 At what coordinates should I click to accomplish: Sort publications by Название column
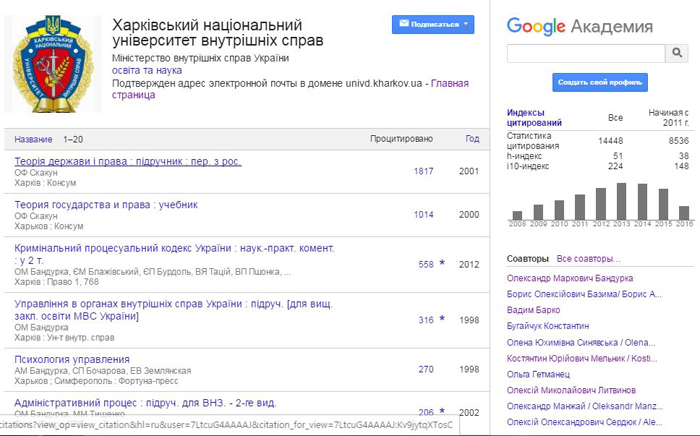click(34, 139)
